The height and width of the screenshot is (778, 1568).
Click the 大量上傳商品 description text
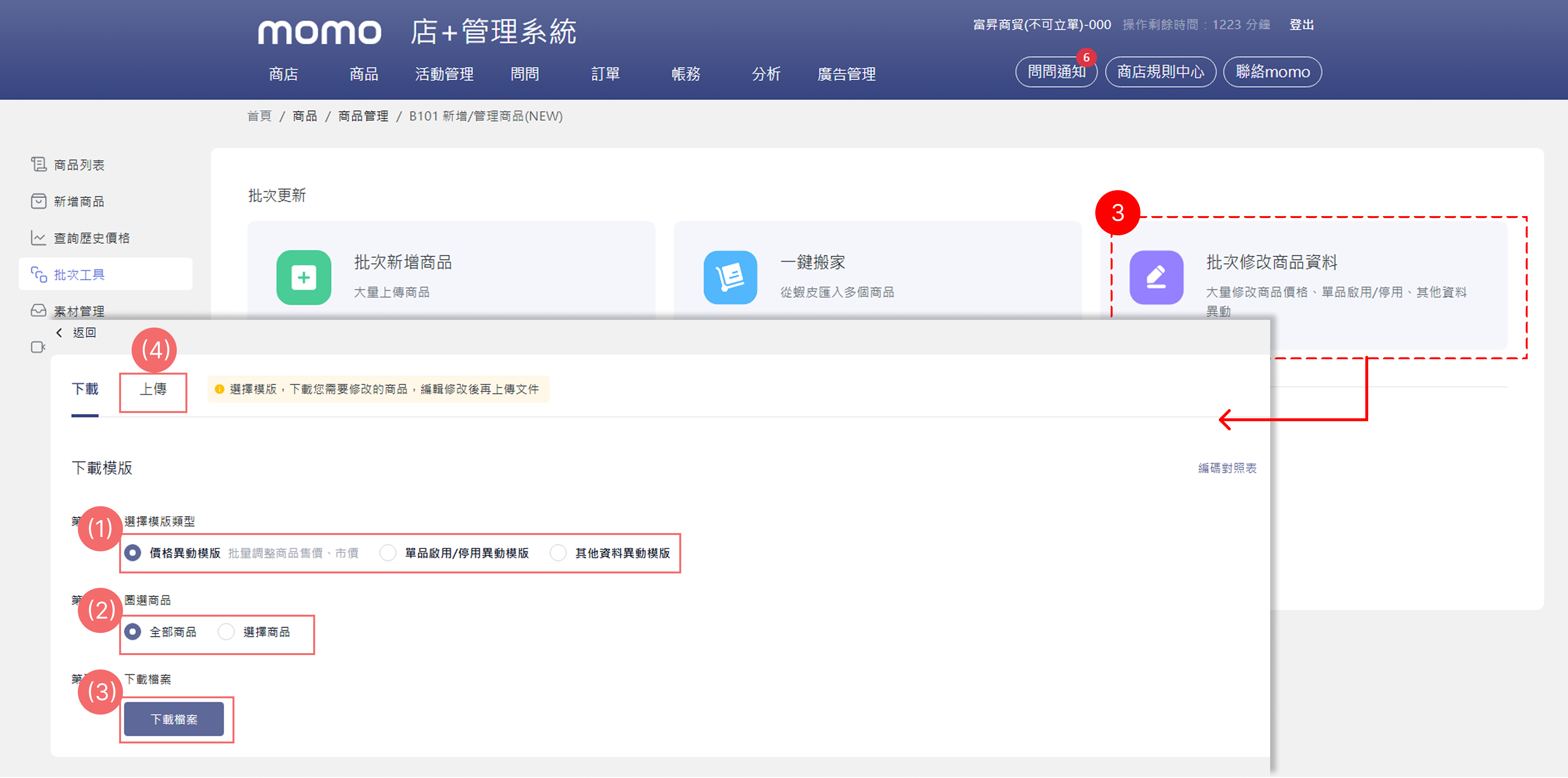(x=392, y=293)
